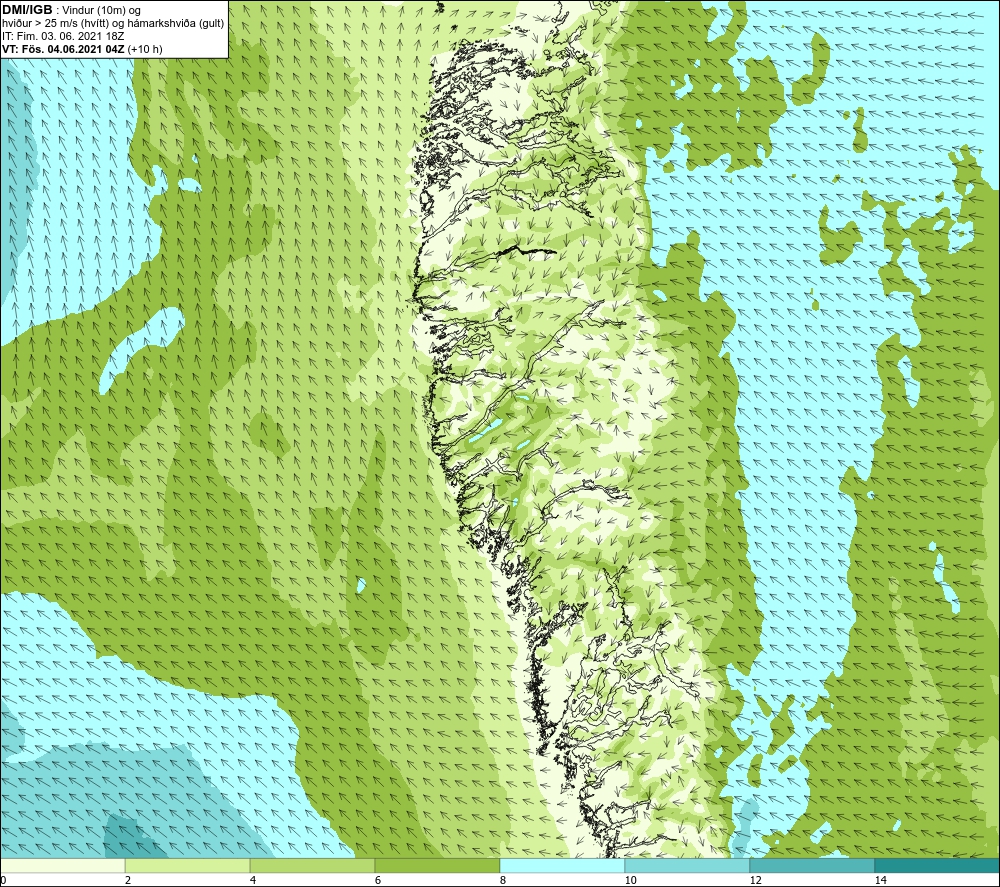Click the legend scale label '6'
Viewport: 1000px width, 887px height.
(378, 881)
